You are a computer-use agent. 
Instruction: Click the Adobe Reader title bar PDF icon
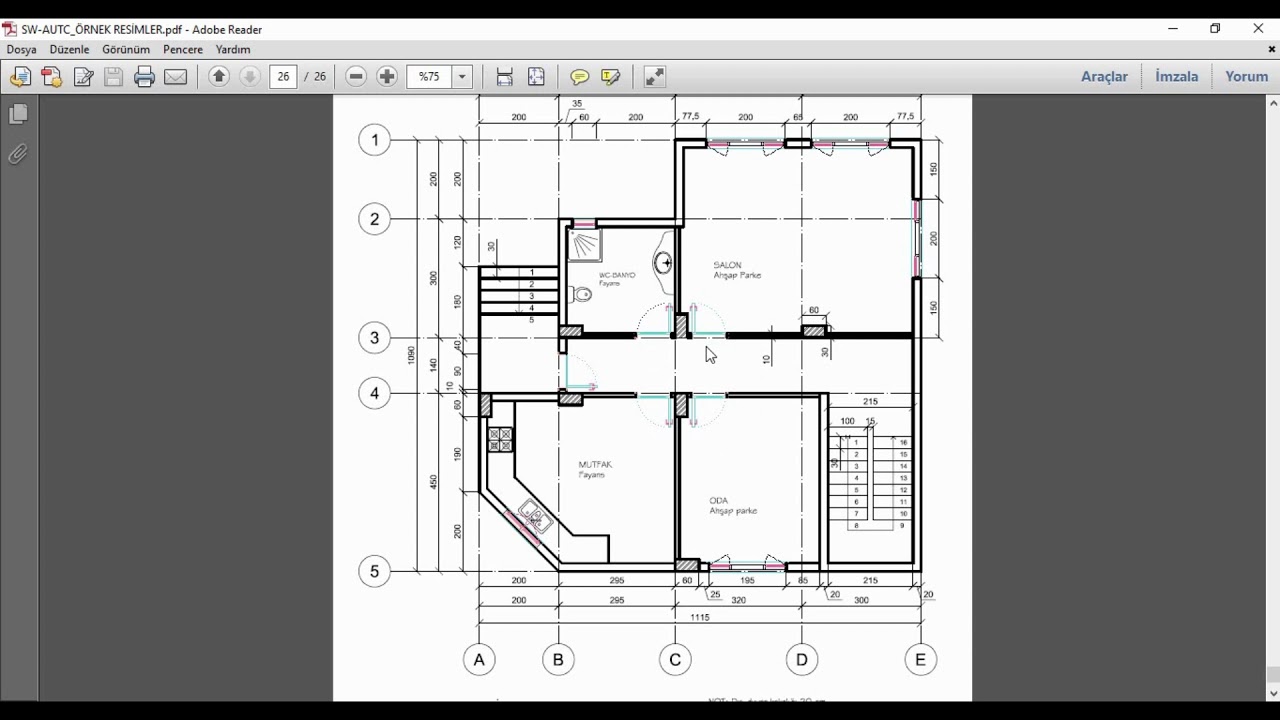click(10, 29)
